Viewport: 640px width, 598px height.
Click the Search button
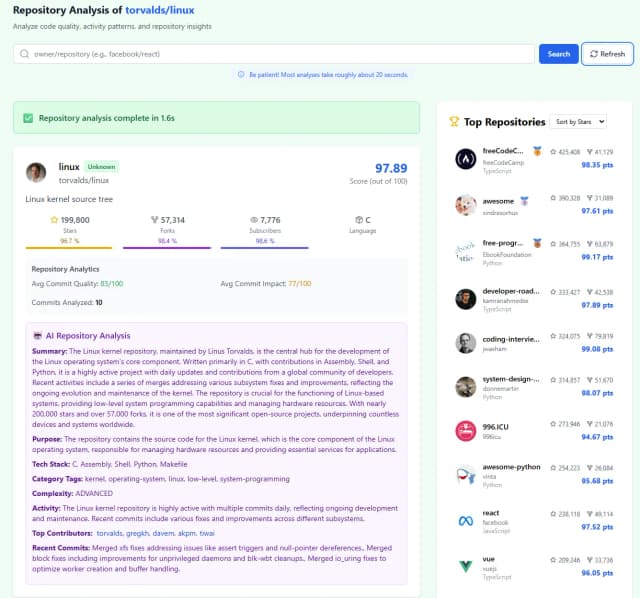click(x=558, y=54)
